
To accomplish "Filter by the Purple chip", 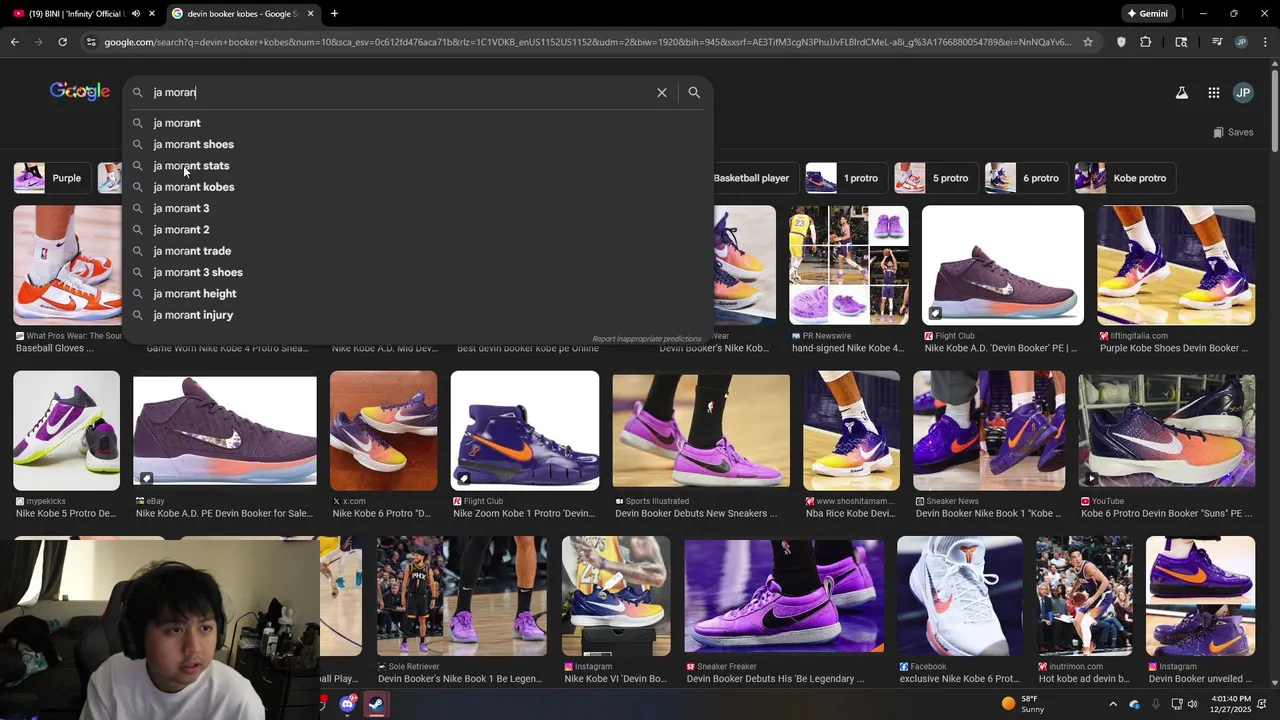I will point(50,178).
